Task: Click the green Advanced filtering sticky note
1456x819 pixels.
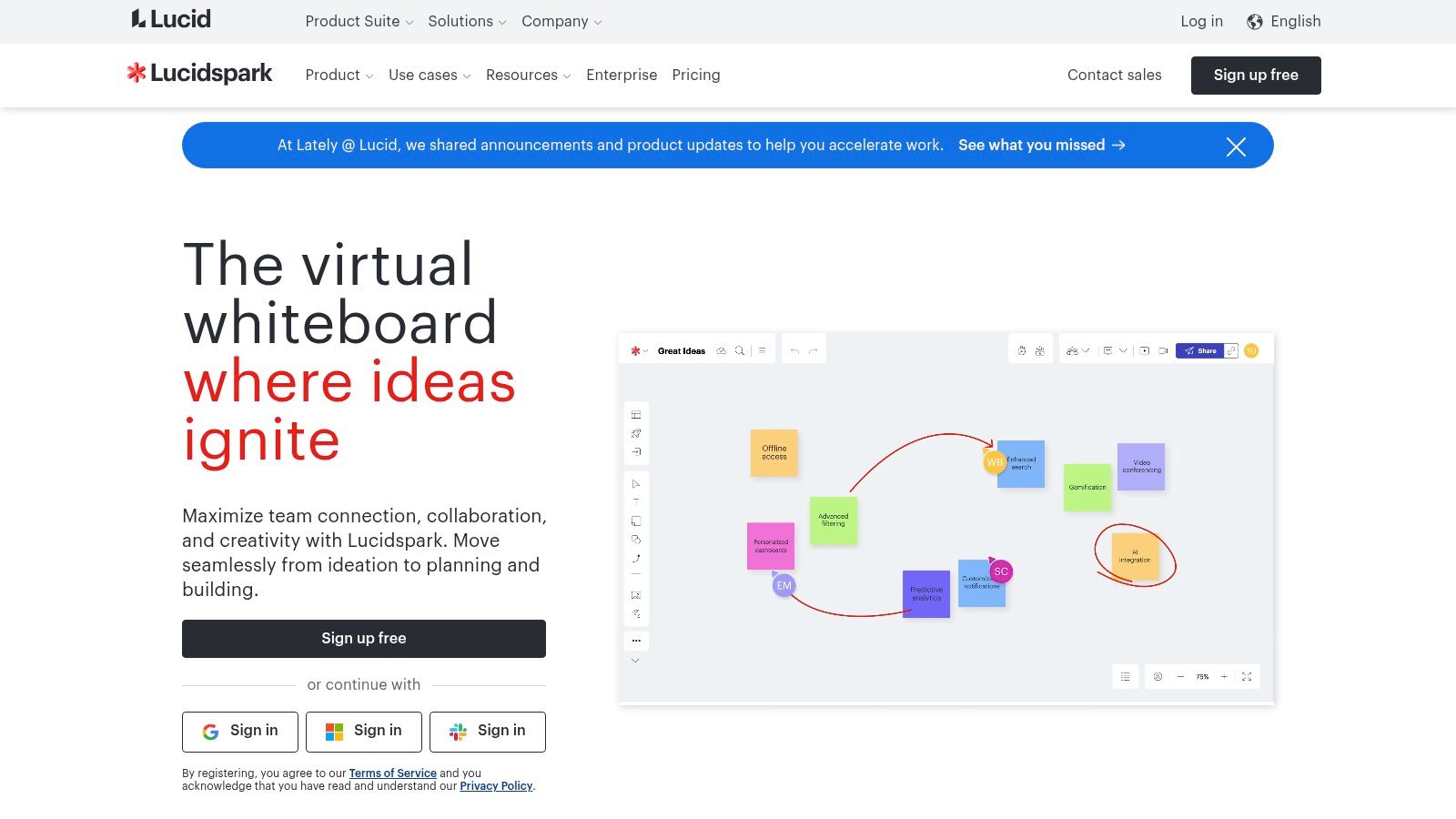Action: 834,521
